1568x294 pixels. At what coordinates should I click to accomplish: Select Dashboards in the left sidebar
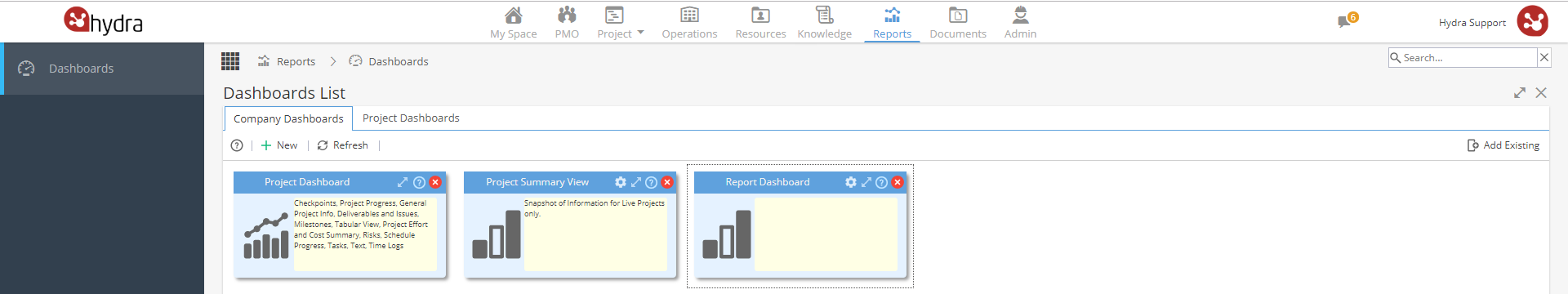[103, 69]
